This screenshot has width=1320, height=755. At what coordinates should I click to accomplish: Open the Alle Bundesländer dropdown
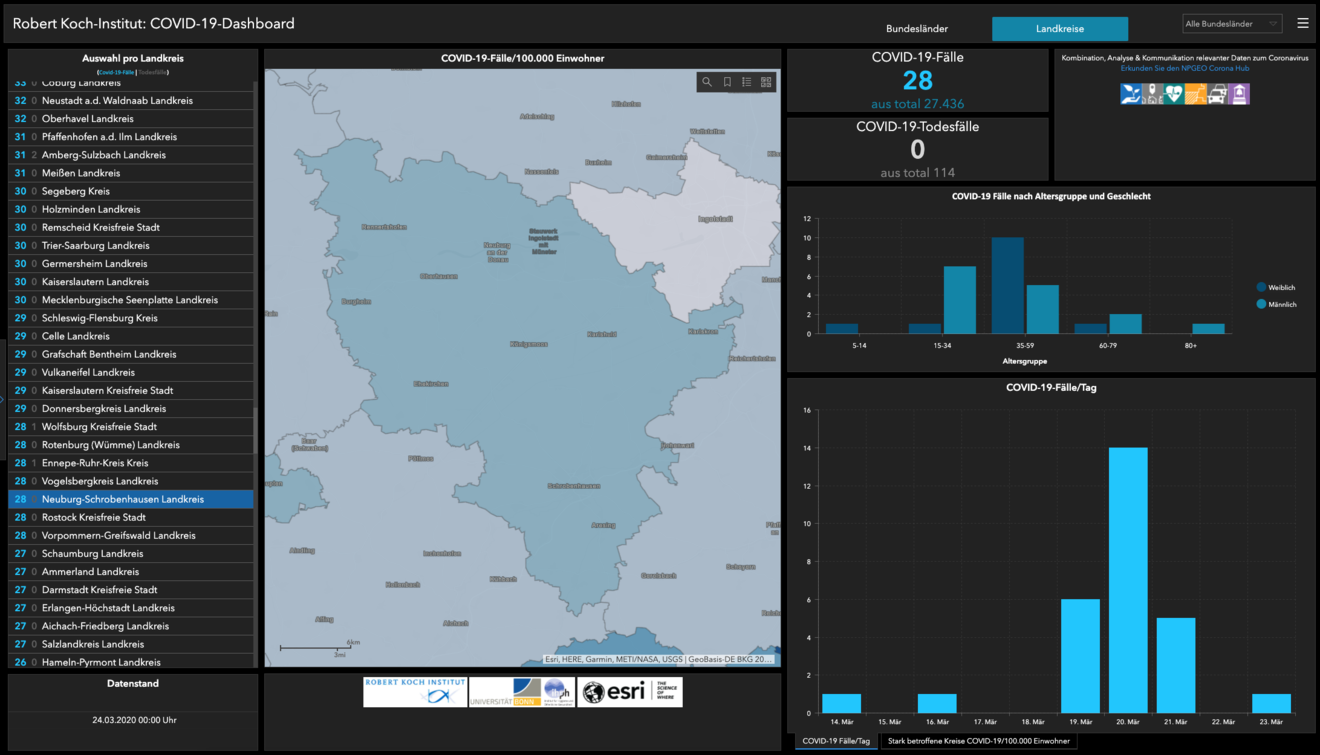tap(1232, 24)
